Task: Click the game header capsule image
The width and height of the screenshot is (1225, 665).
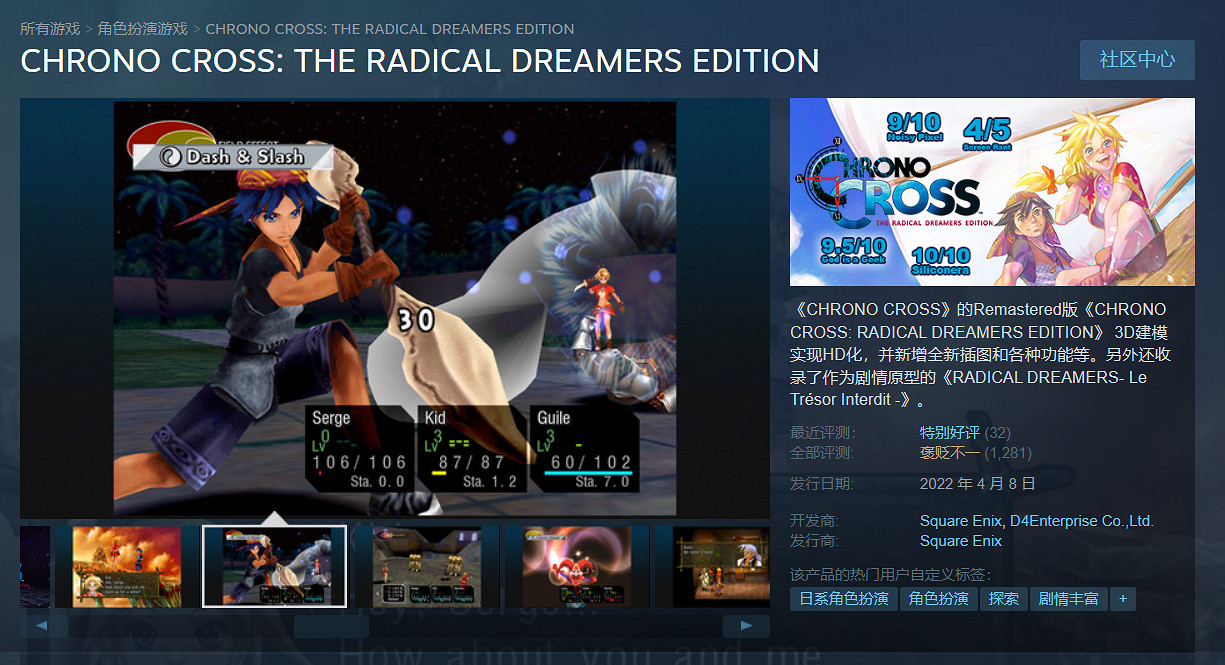Action: pyautogui.click(x=992, y=192)
